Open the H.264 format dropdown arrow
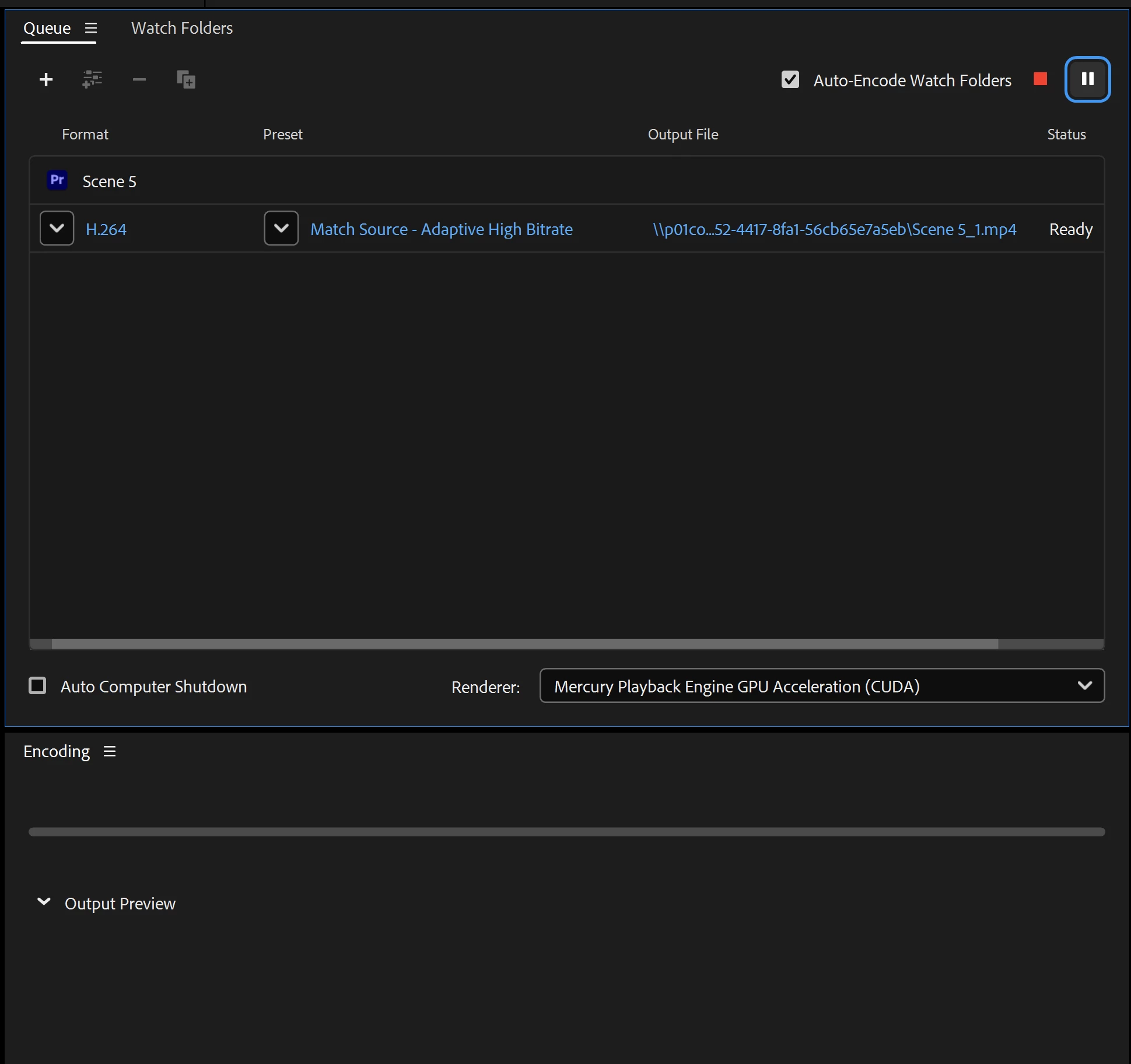This screenshot has height=1064, width=1131. pyautogui.click(x=57, y=228)
